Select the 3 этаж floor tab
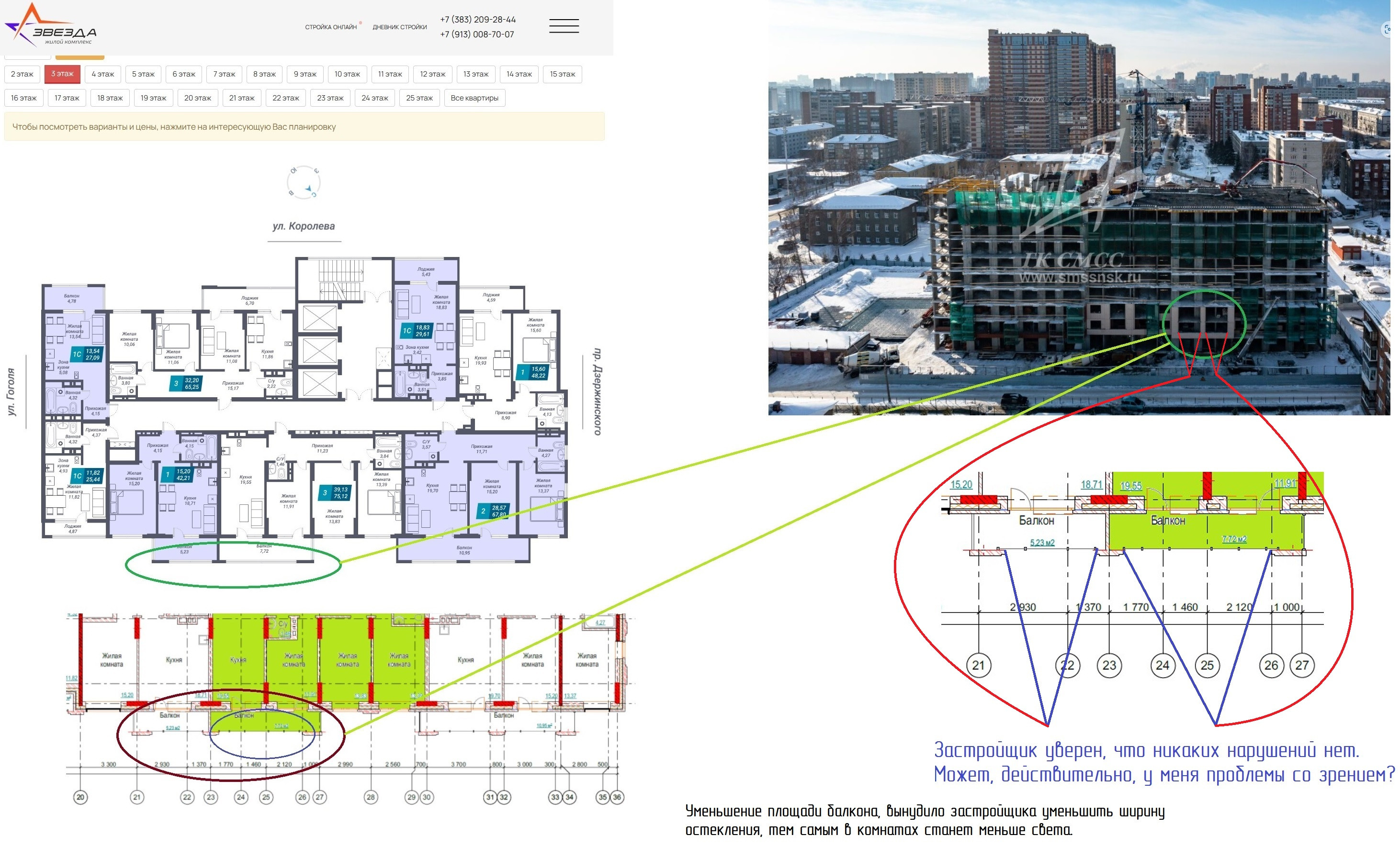 pos(63,74)
